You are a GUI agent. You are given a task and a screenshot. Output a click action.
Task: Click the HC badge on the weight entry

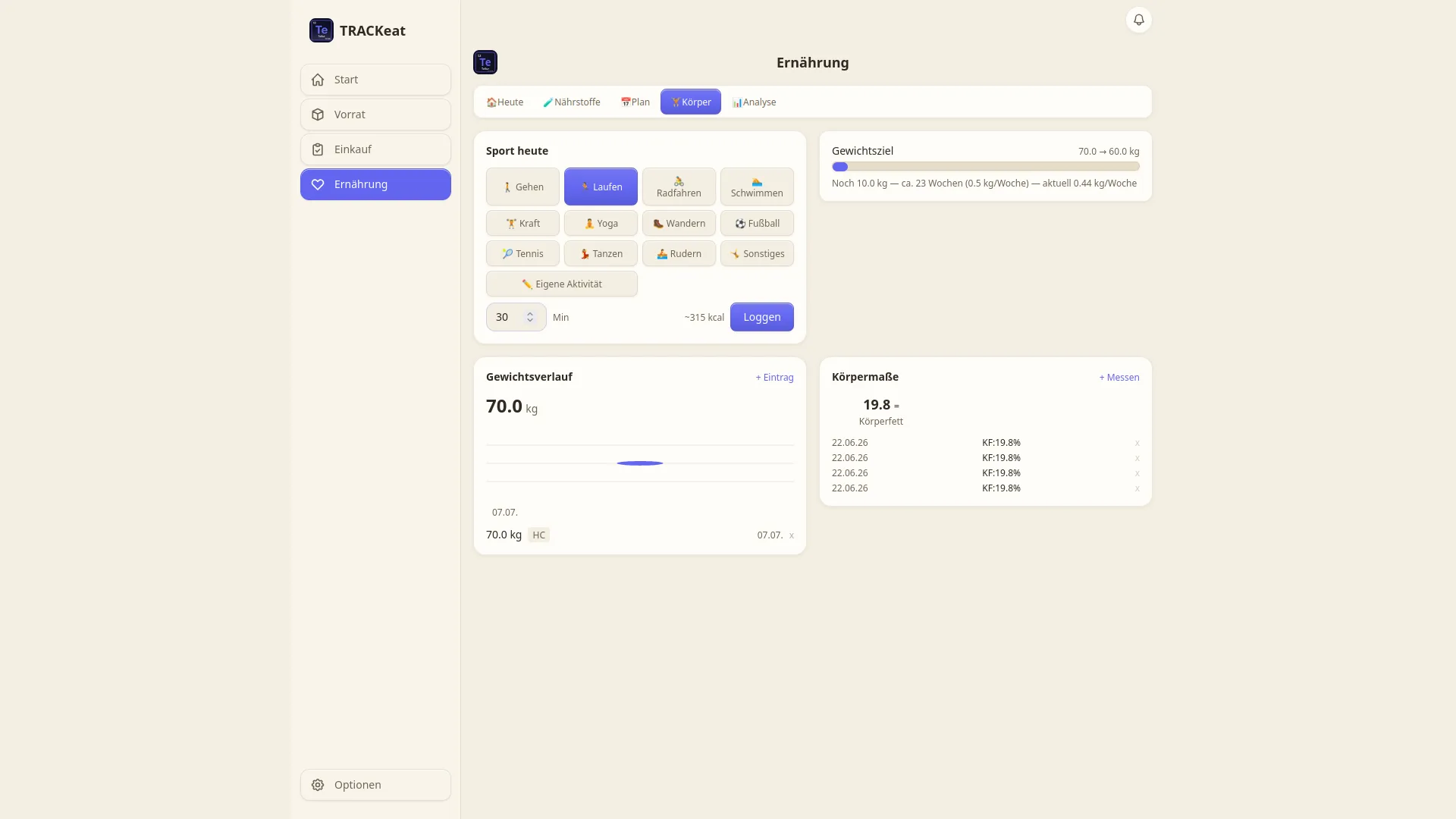pyautogui.click(x=538, y=535)
